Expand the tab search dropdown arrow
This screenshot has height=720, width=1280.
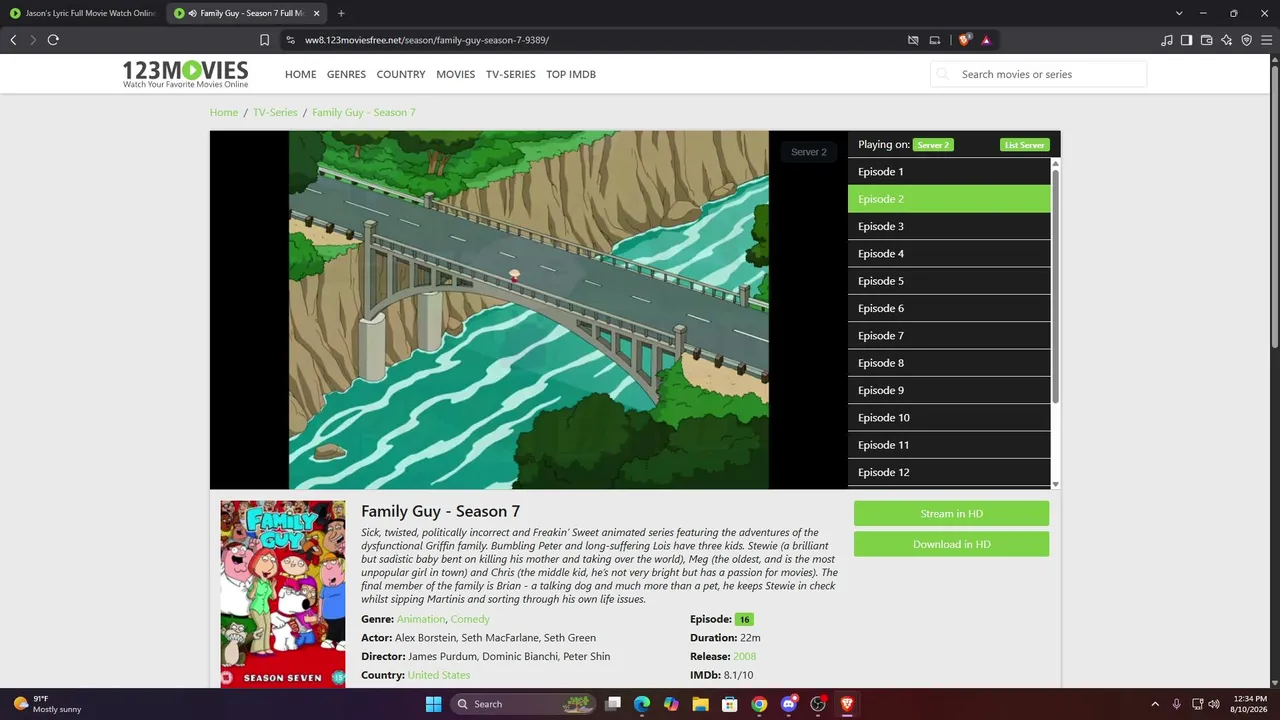pos(1179,13)
